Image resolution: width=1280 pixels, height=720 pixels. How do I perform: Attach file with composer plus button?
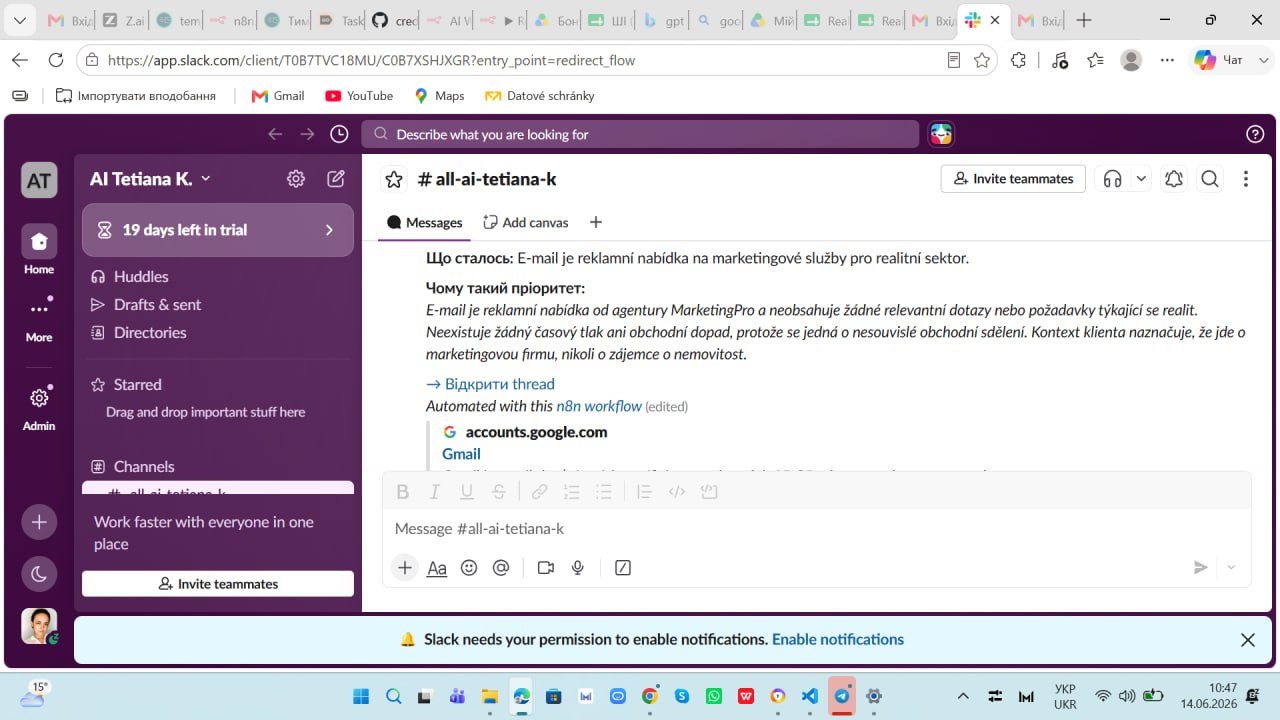tap(404, 568)
